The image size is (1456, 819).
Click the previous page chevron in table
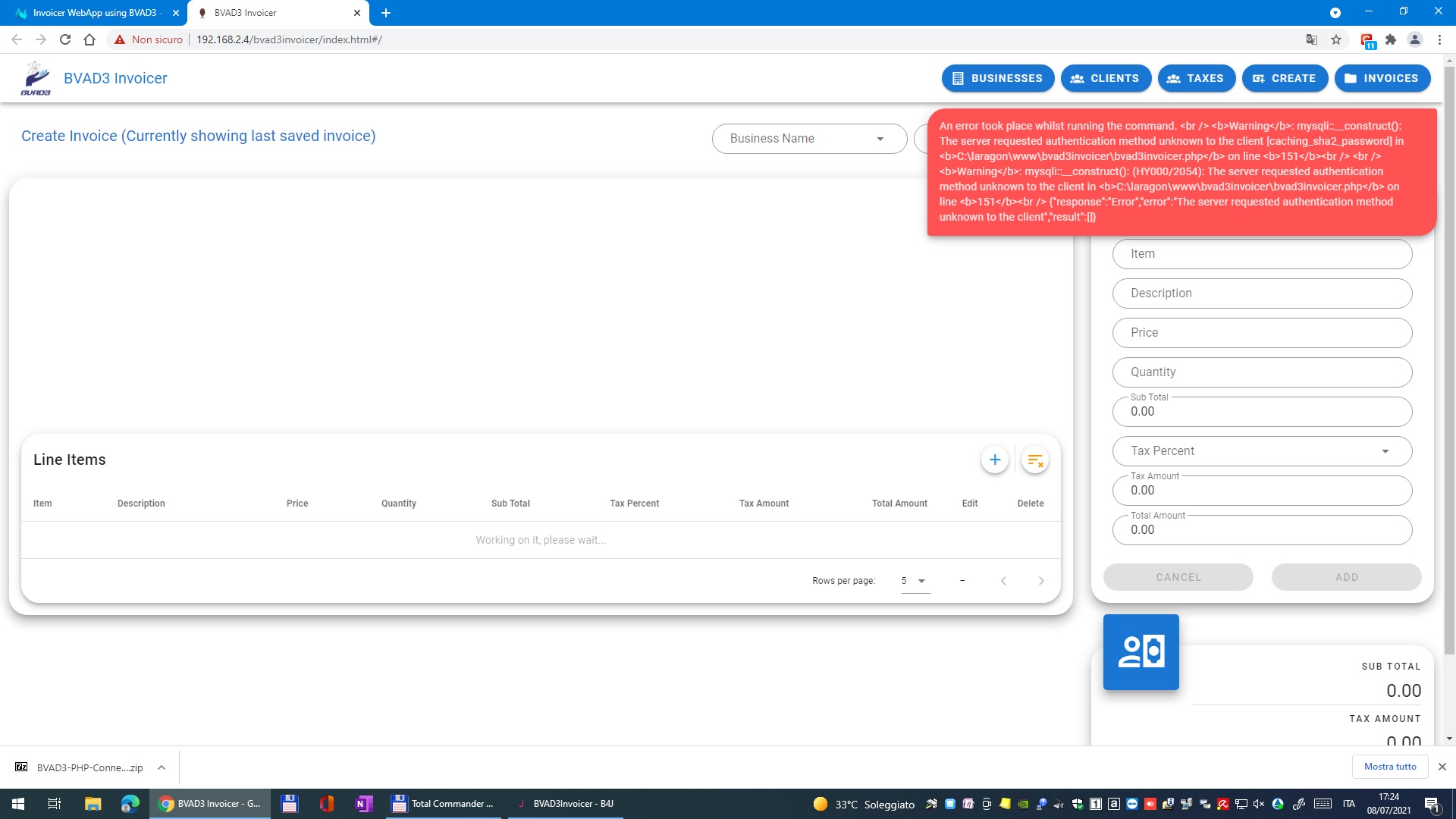pos(1003,581)
